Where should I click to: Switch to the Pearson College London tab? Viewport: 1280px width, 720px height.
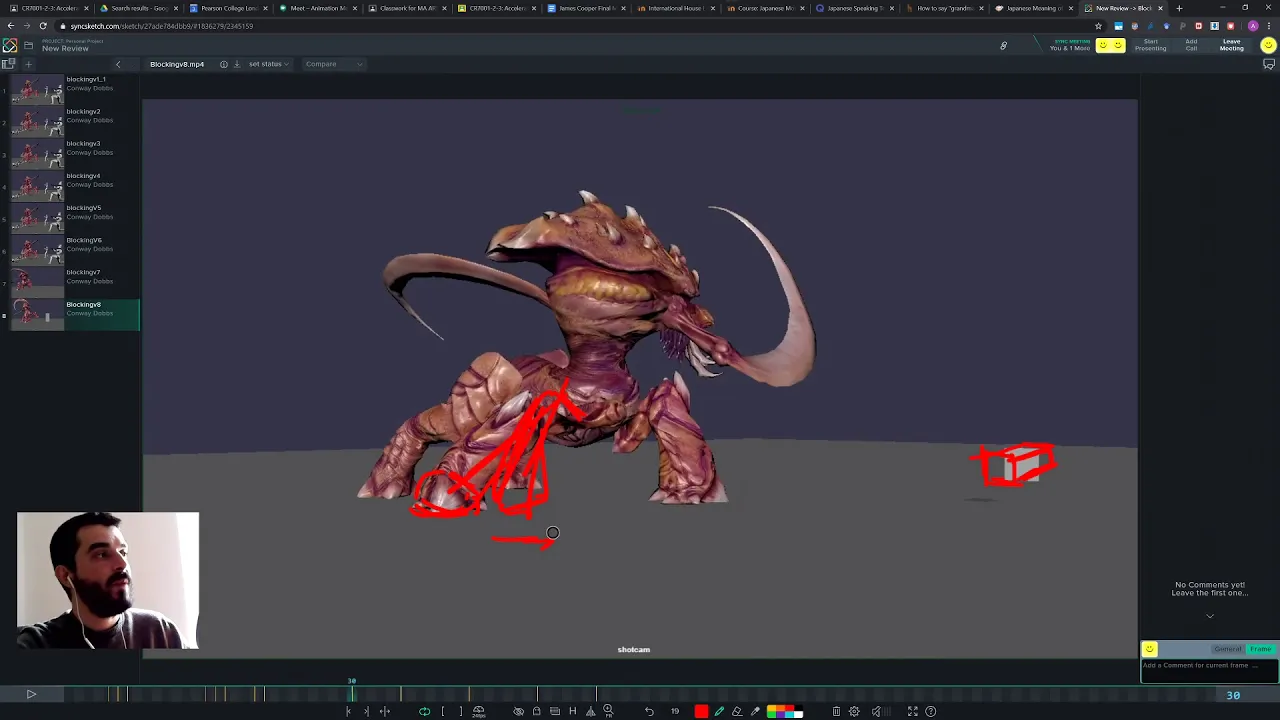229,8
